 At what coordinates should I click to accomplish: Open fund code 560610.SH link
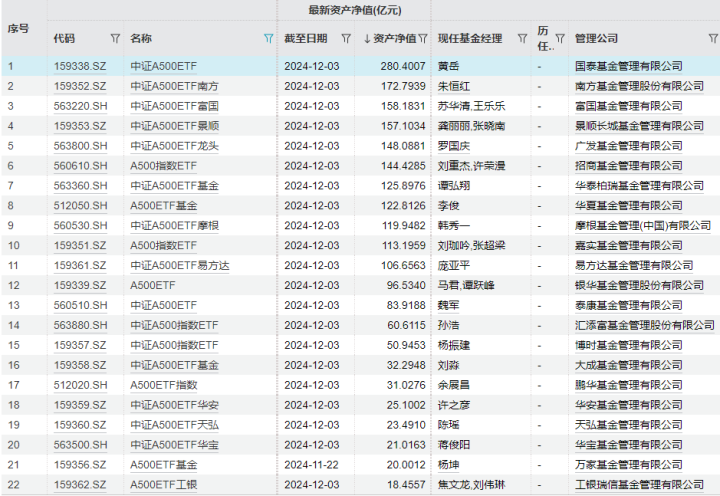point(80,166)
